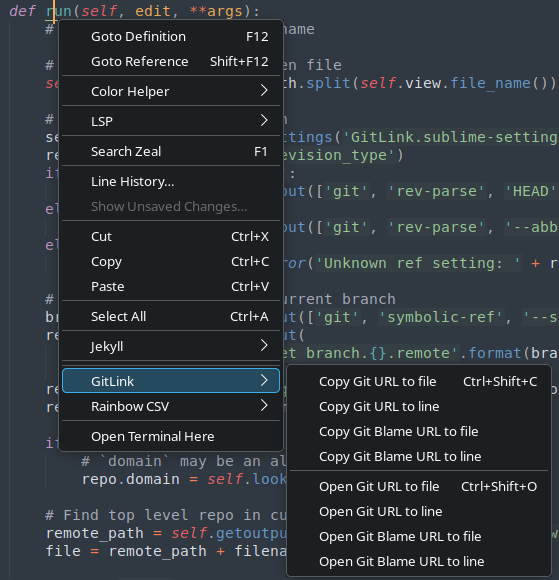Choose Open Git URL to file

419,487
